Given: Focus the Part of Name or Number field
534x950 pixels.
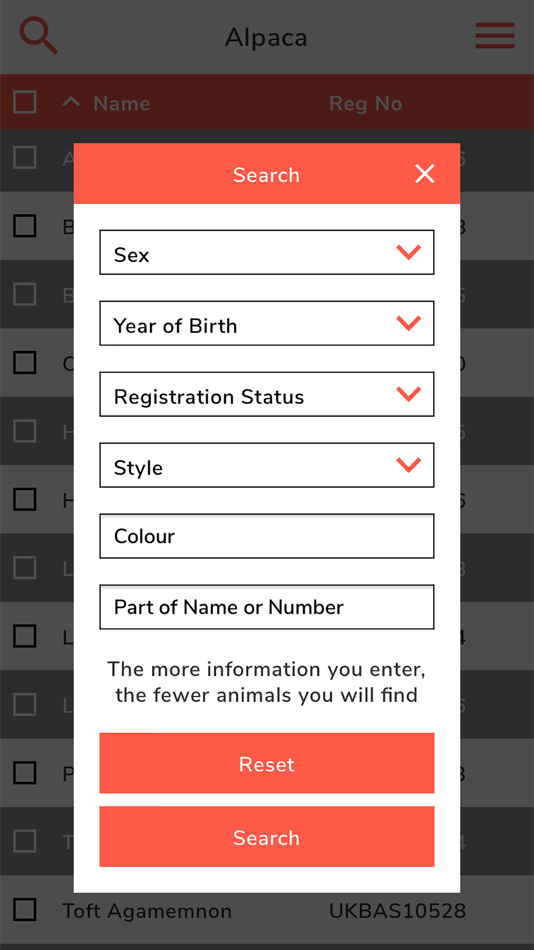Looking at the screenshot, I should (x=267, y=606).
